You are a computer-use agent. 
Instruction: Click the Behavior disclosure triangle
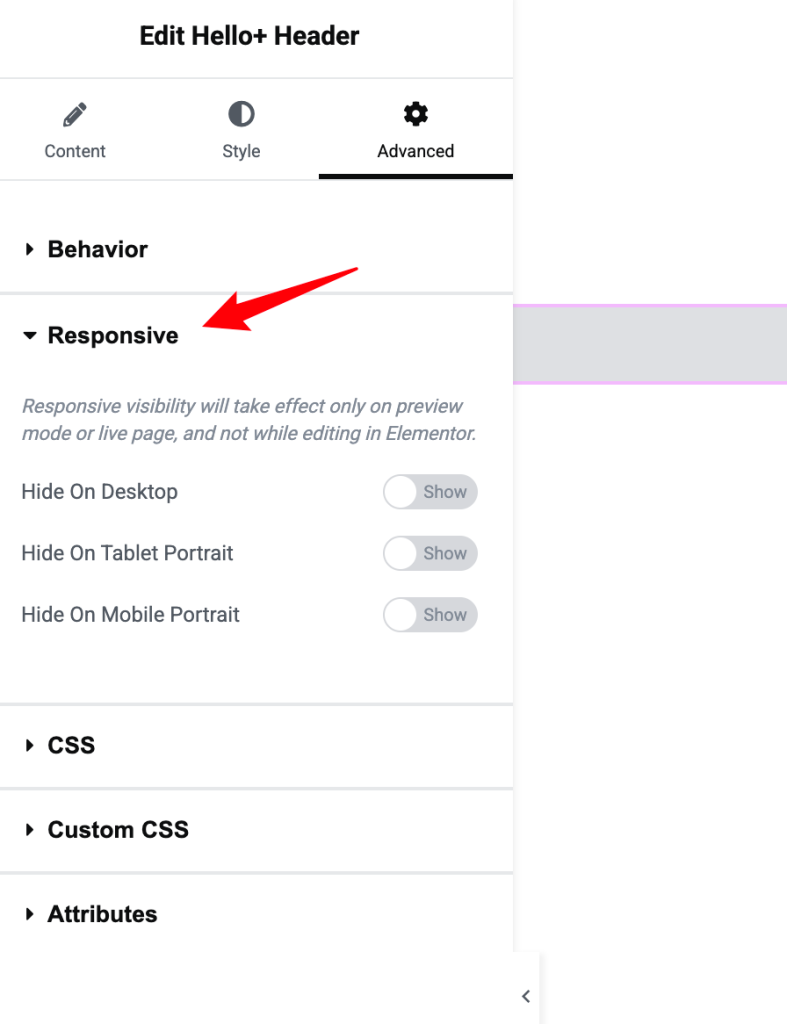pyautogui.click(x=29, y=249)
